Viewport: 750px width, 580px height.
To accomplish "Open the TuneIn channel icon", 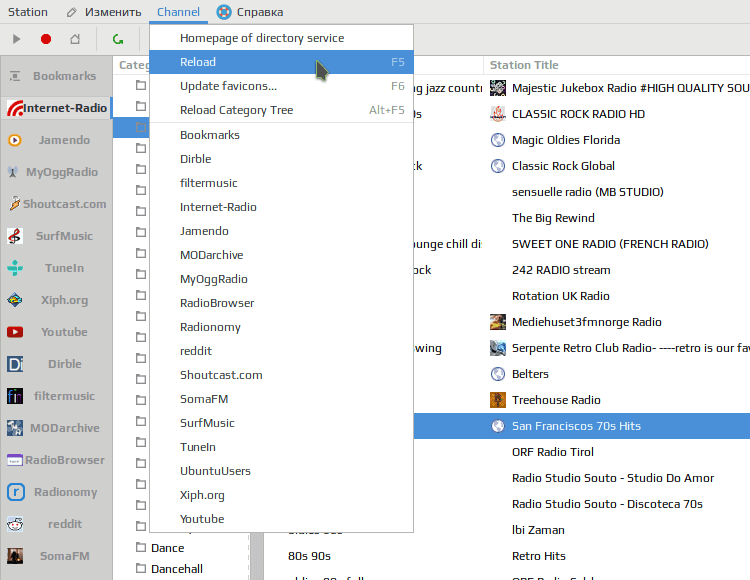I will (15, 268).
